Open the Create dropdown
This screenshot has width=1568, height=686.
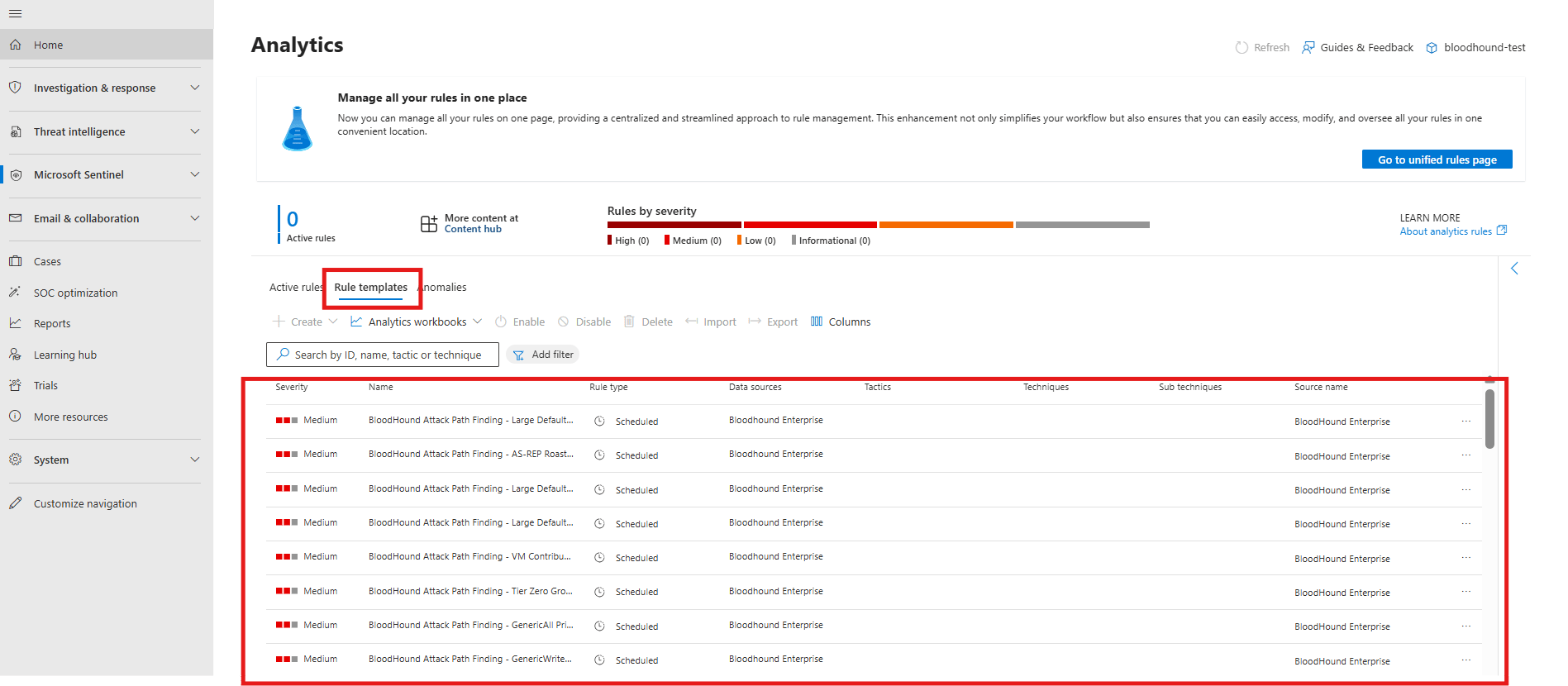click(x=305, y=322)
